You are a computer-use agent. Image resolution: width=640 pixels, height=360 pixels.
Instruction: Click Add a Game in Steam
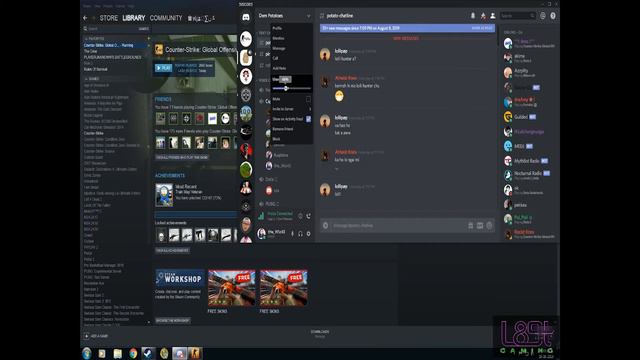96,336
